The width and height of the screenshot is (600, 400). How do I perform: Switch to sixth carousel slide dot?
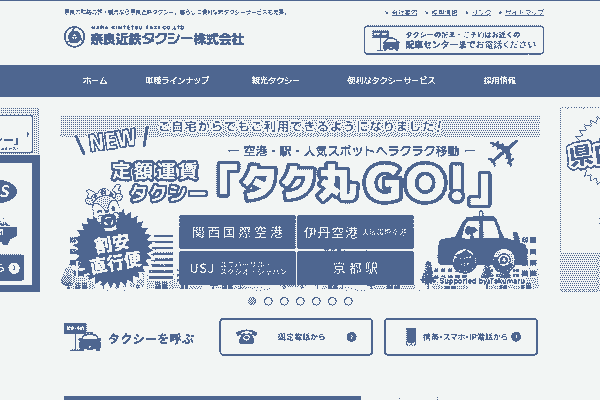point(332,301)
